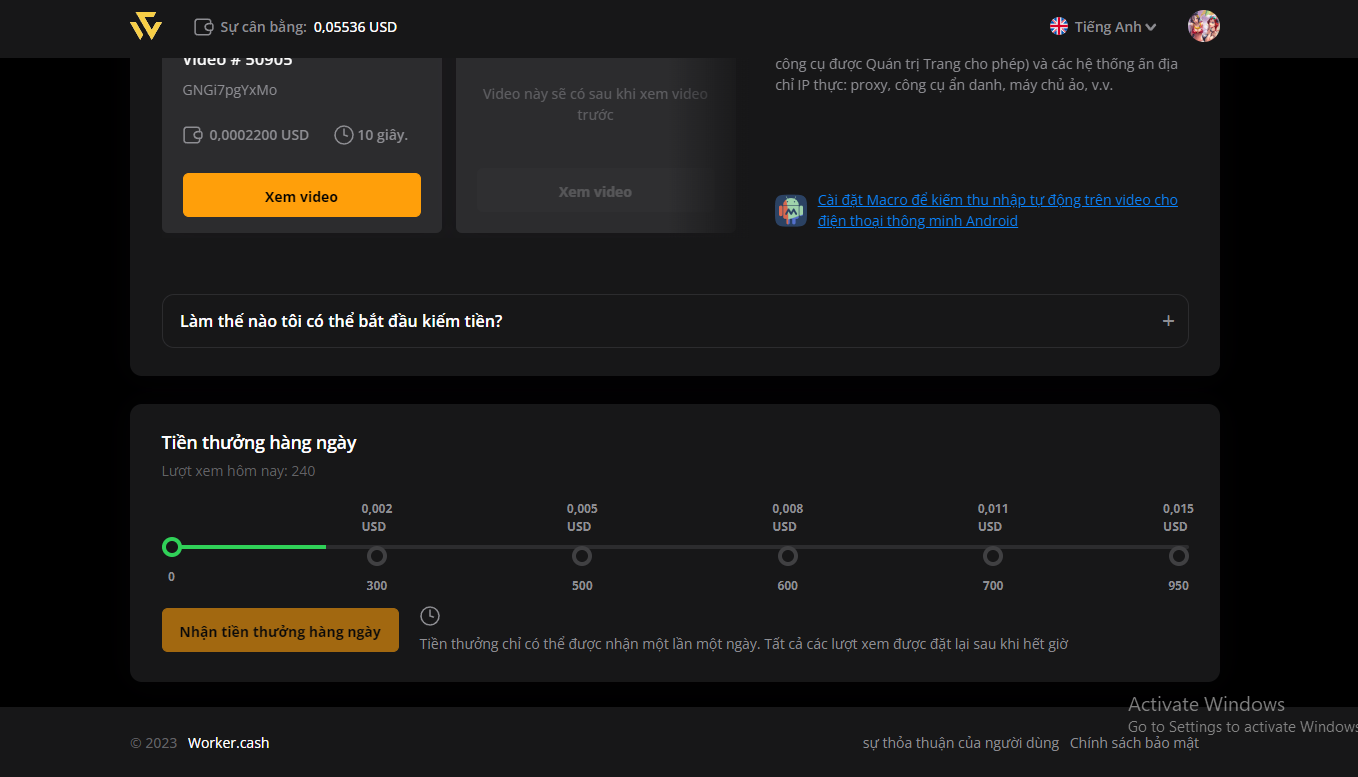Click the Android Macro app icon
This screenshot has width=1358, height=777.
[790, 210]
